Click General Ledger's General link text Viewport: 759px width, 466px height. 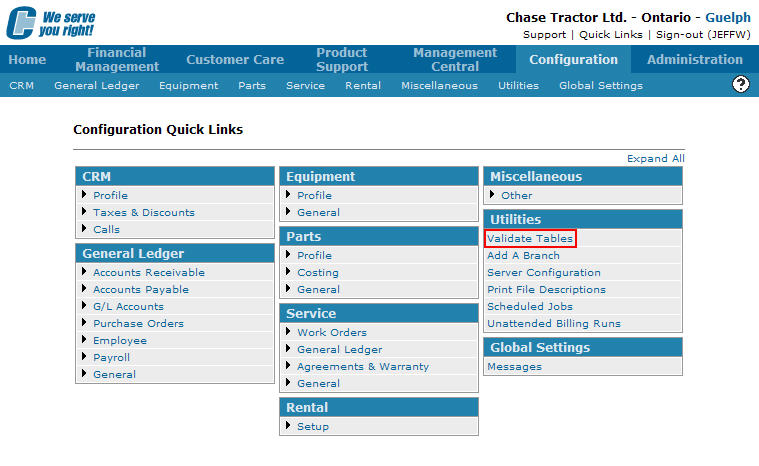pos(115,375)
